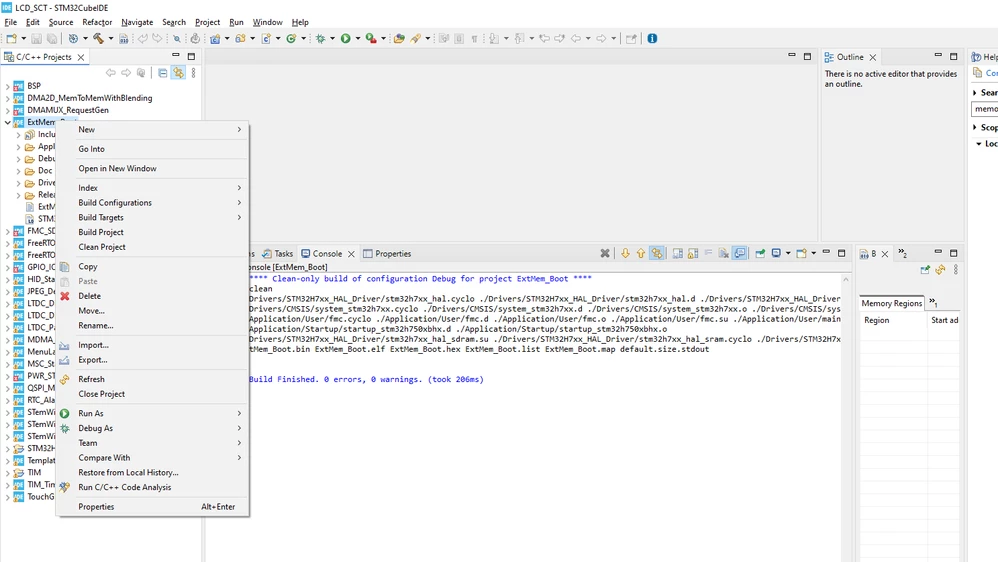The height and width of the screenshot is (562, 998).
Task: Click the Open Element folder toolbar icon
Action: pyautogui.click(x=399, y=39)
